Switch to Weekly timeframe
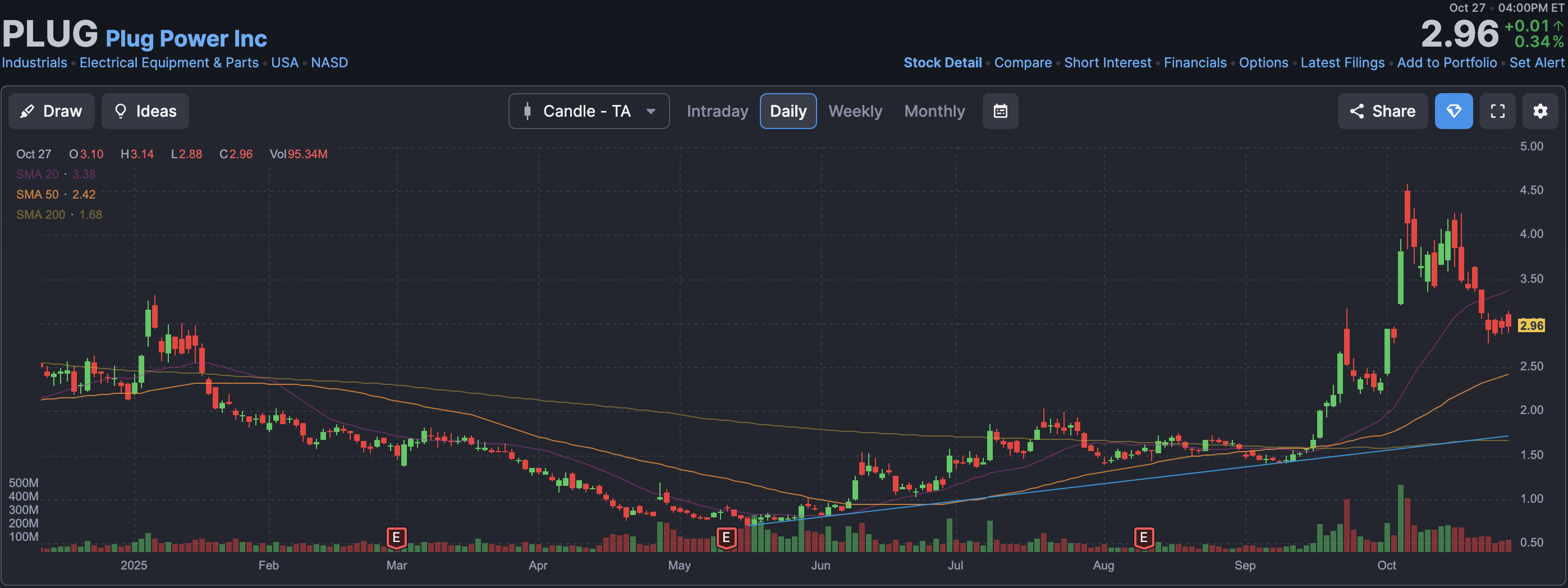The height and width of the screenshot is (588, 1568). [855, 111]
